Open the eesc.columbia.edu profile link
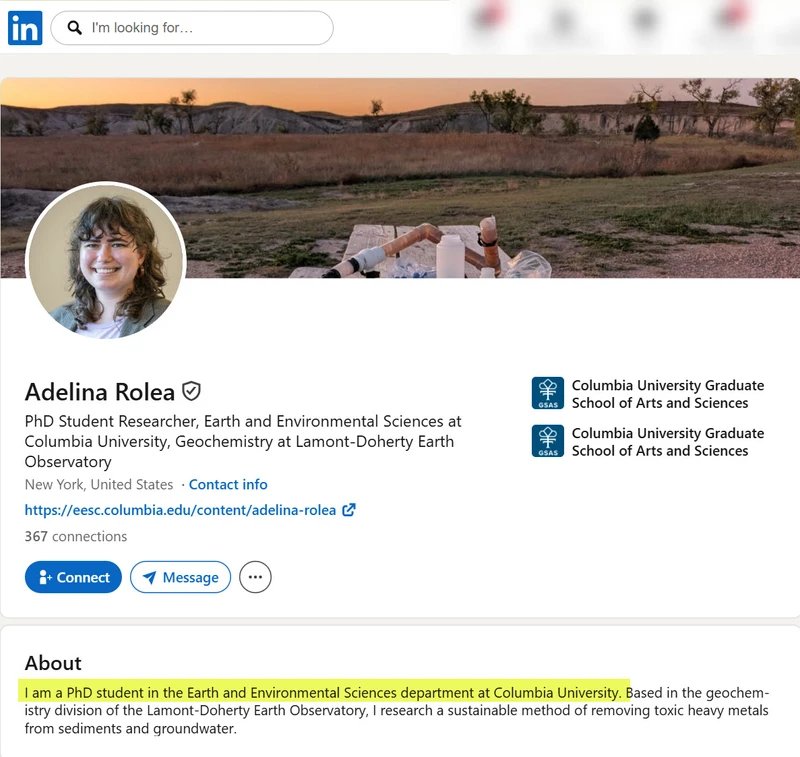 point(180,510)
